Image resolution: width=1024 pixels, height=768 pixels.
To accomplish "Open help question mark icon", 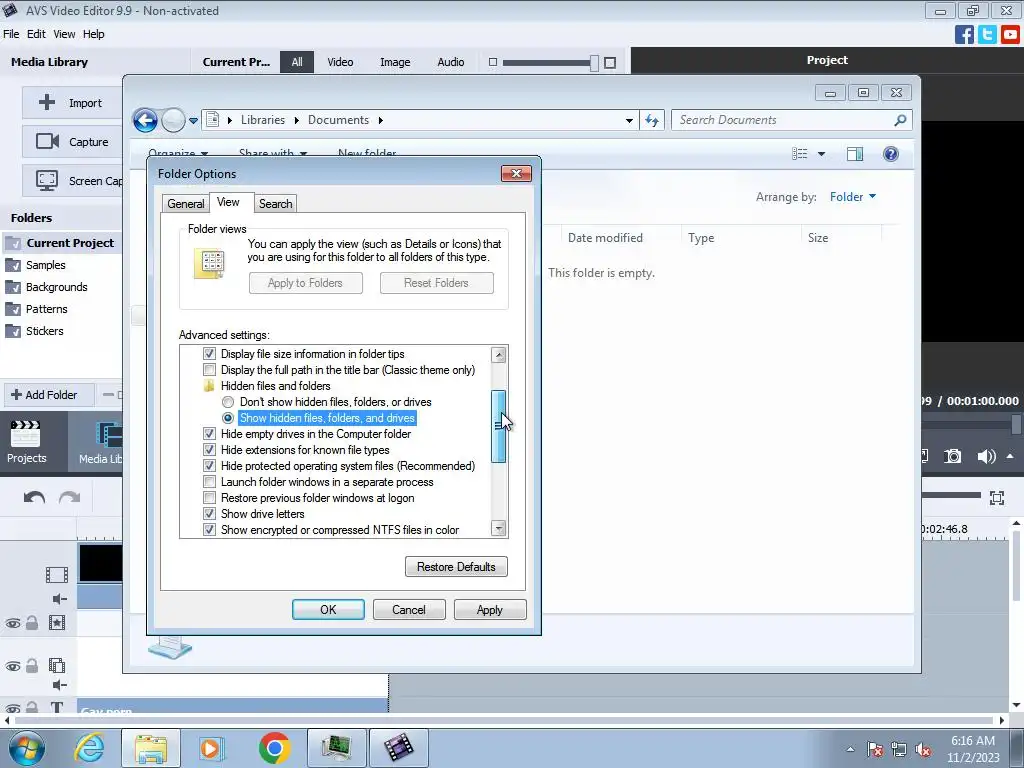I will (890, 154).
